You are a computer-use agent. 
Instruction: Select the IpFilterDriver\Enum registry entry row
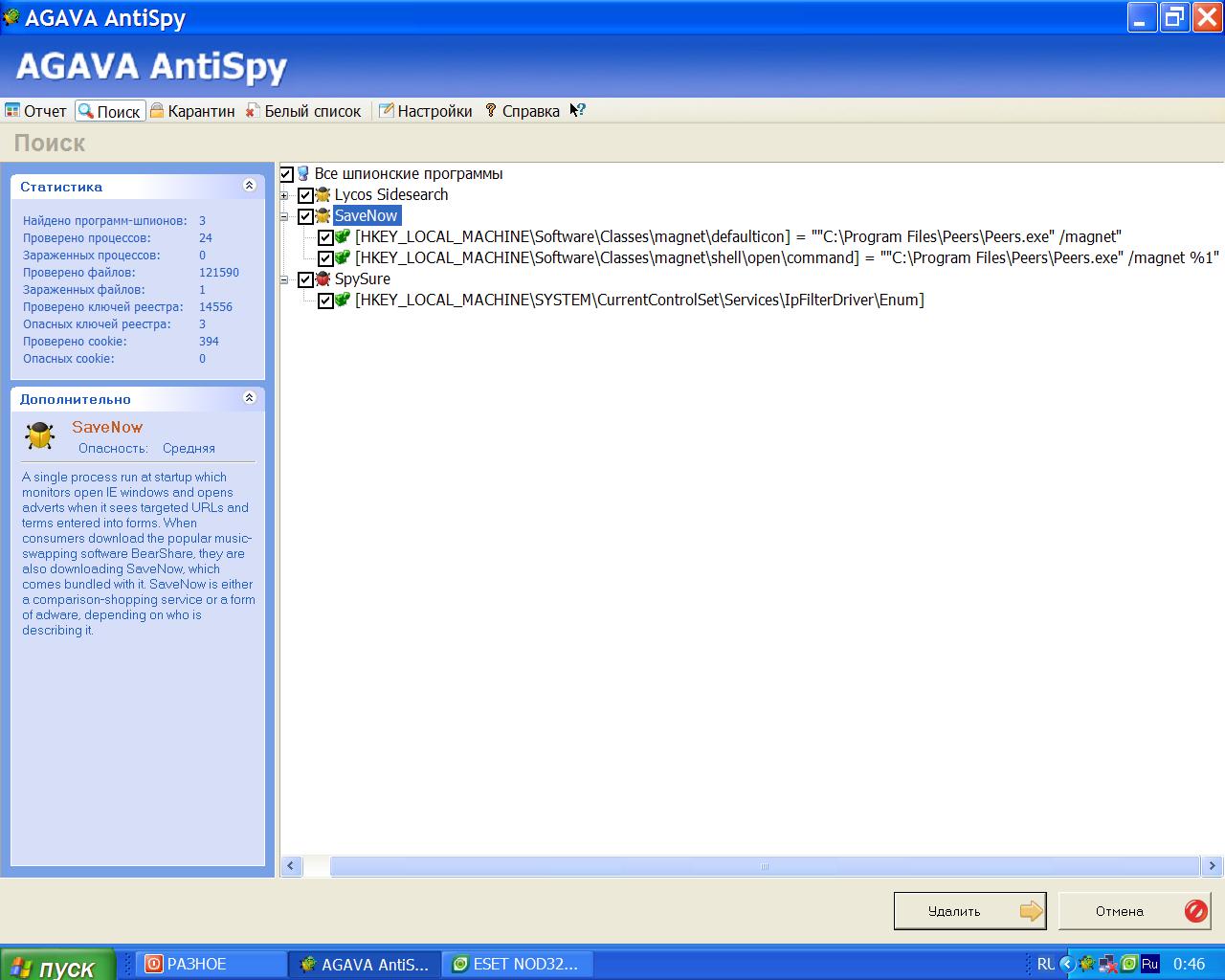click(x=639, y=301)
